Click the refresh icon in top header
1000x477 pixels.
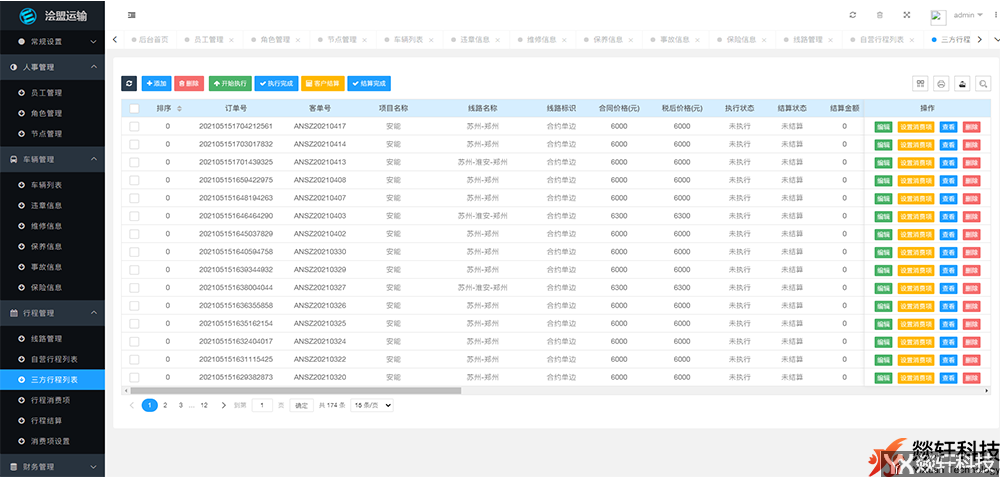[852, 15]
